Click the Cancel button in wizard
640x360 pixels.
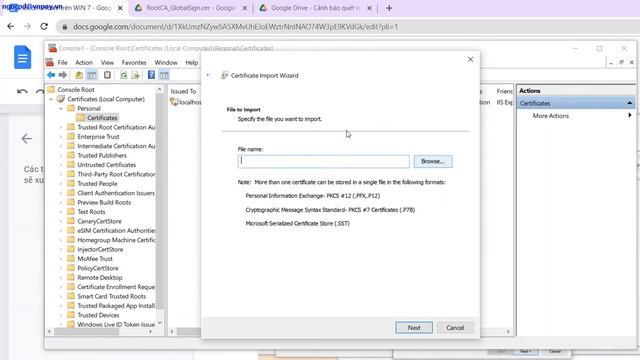coord(455,327)
